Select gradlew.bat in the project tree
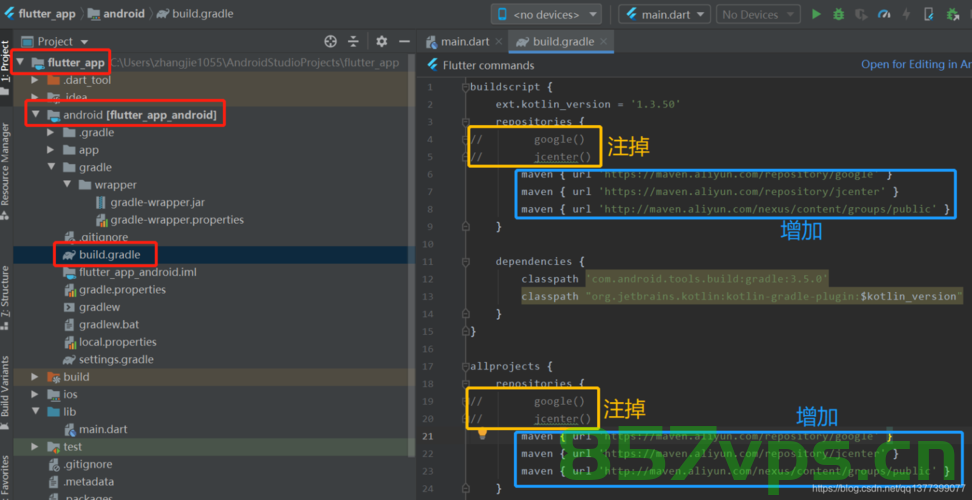Viewport: 972px width, 500px height. coord(108,325)
